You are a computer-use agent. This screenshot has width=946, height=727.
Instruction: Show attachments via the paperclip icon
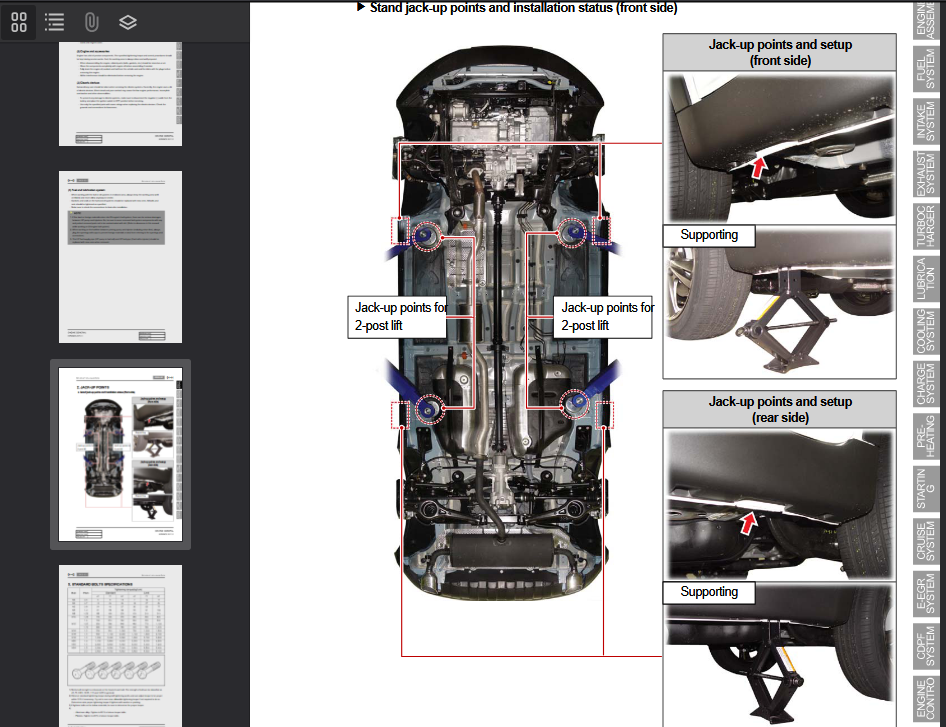[91, 22]
